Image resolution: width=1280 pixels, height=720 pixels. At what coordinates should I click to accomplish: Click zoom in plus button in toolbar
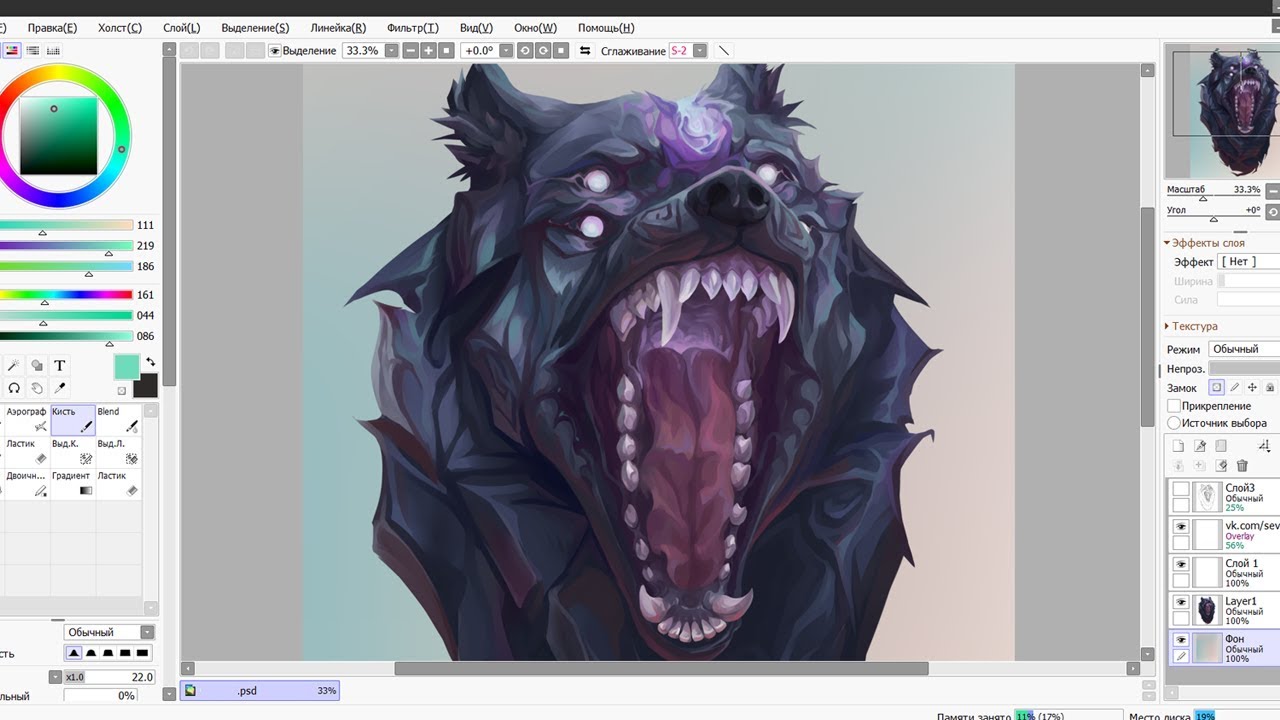tap(428, 50)
